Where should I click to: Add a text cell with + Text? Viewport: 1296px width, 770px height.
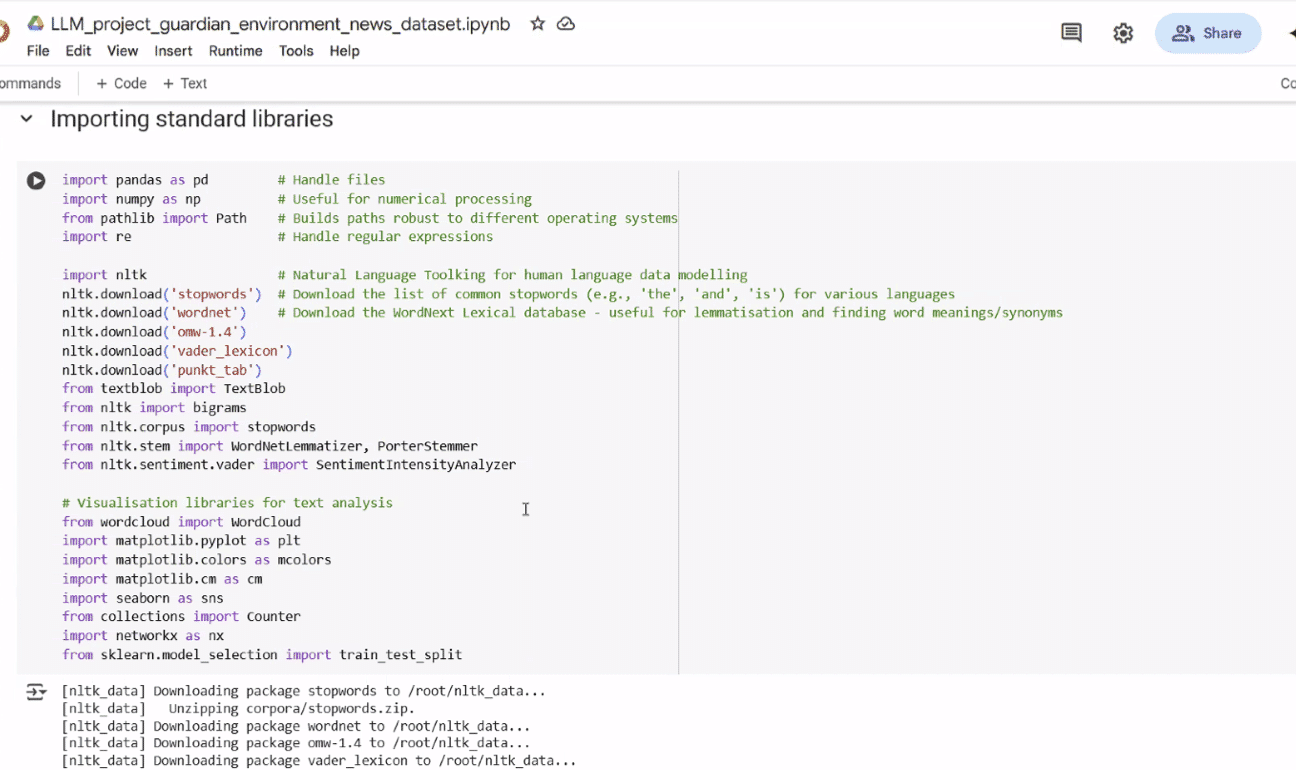point(185,84)
